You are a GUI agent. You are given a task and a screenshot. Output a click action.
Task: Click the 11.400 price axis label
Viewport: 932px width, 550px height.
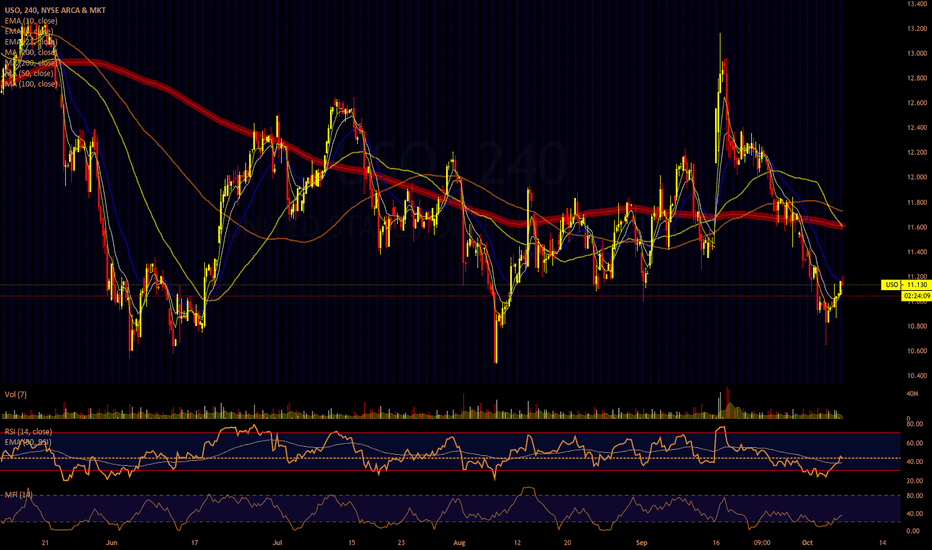point(917,252)
